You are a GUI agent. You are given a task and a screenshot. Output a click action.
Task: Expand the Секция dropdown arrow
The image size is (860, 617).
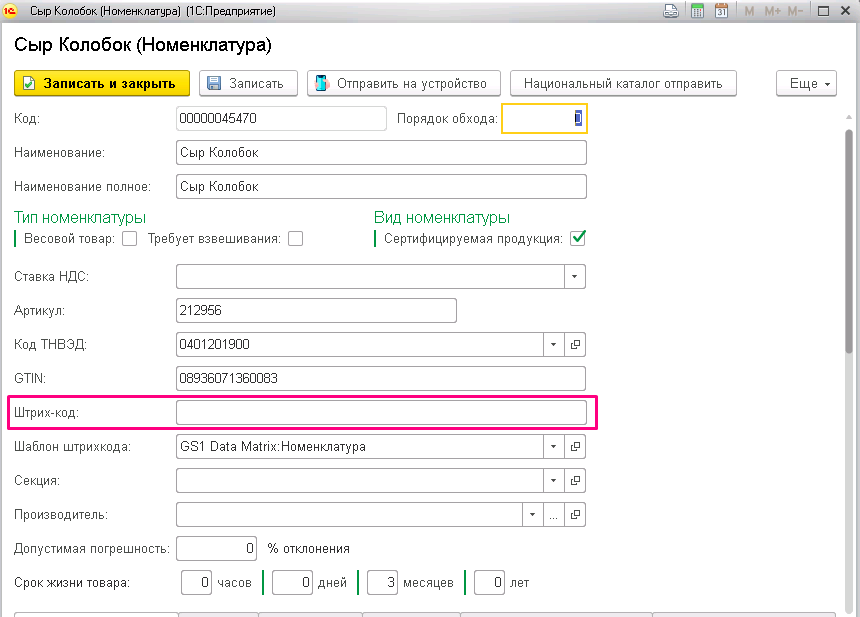[x=553, y=480]
